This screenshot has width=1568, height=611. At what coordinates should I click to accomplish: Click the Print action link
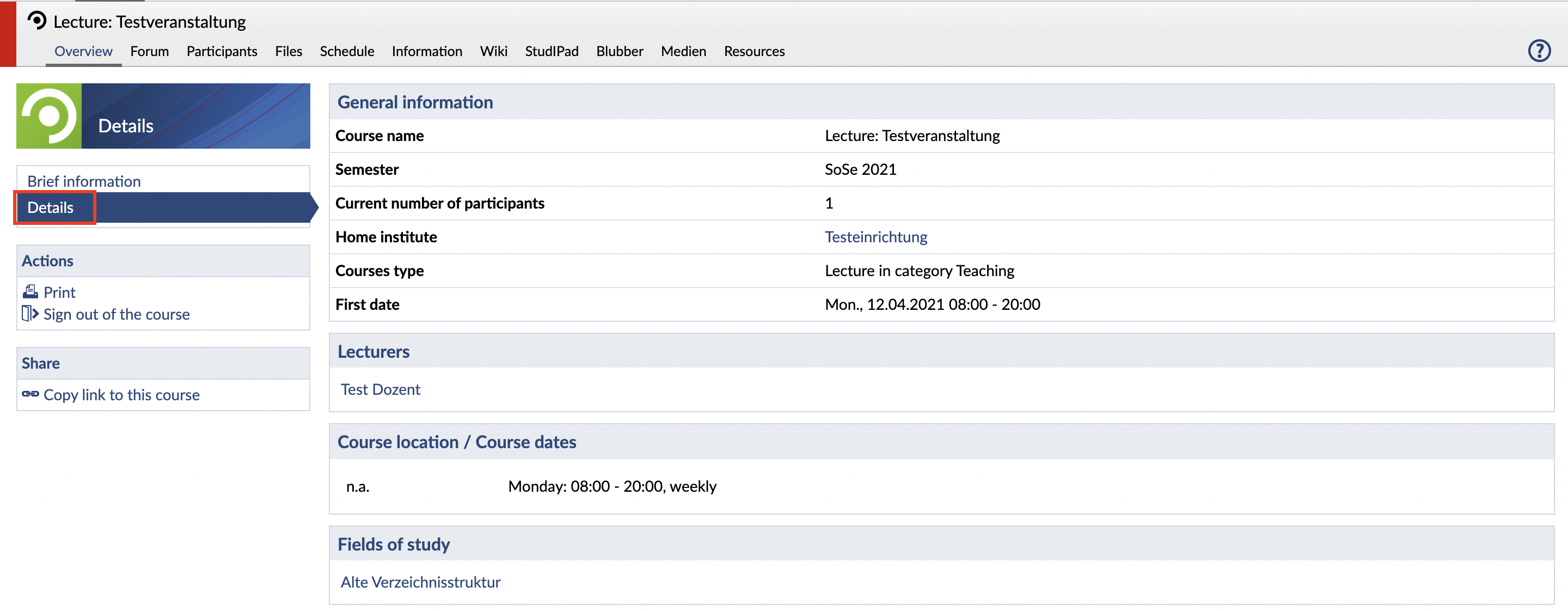click(60, 292)
